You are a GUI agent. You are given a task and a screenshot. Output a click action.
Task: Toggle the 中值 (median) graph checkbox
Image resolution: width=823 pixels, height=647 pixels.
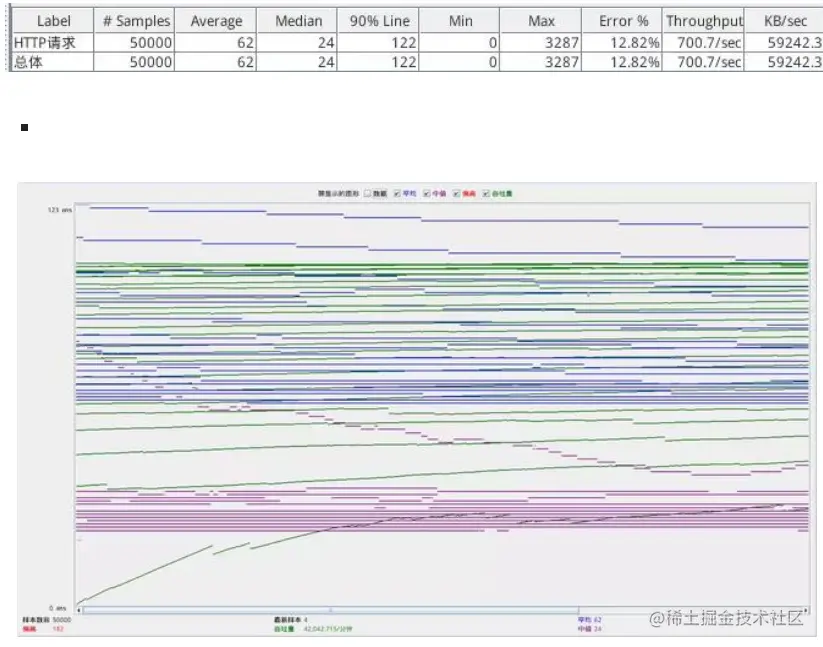(427, 194)
